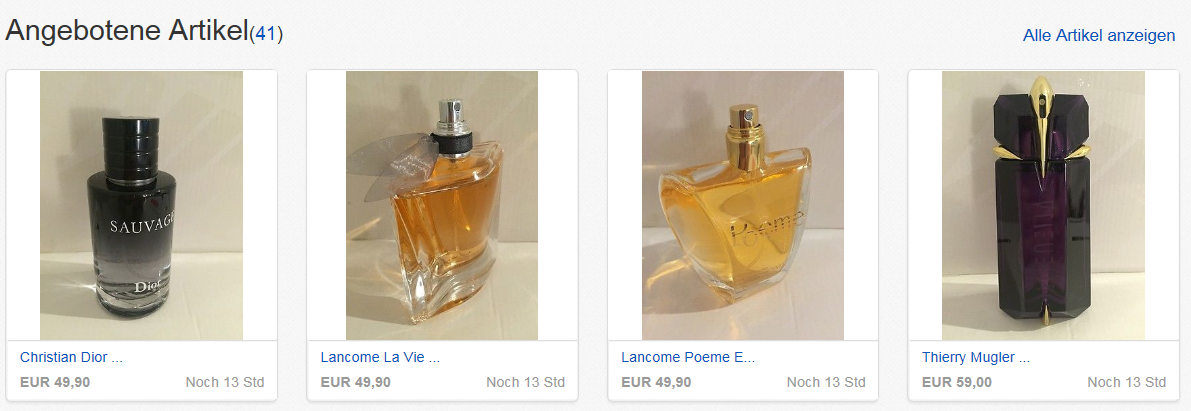Open the Christian Dior listing title
The image size is (1191, 411).
point(71,357)
